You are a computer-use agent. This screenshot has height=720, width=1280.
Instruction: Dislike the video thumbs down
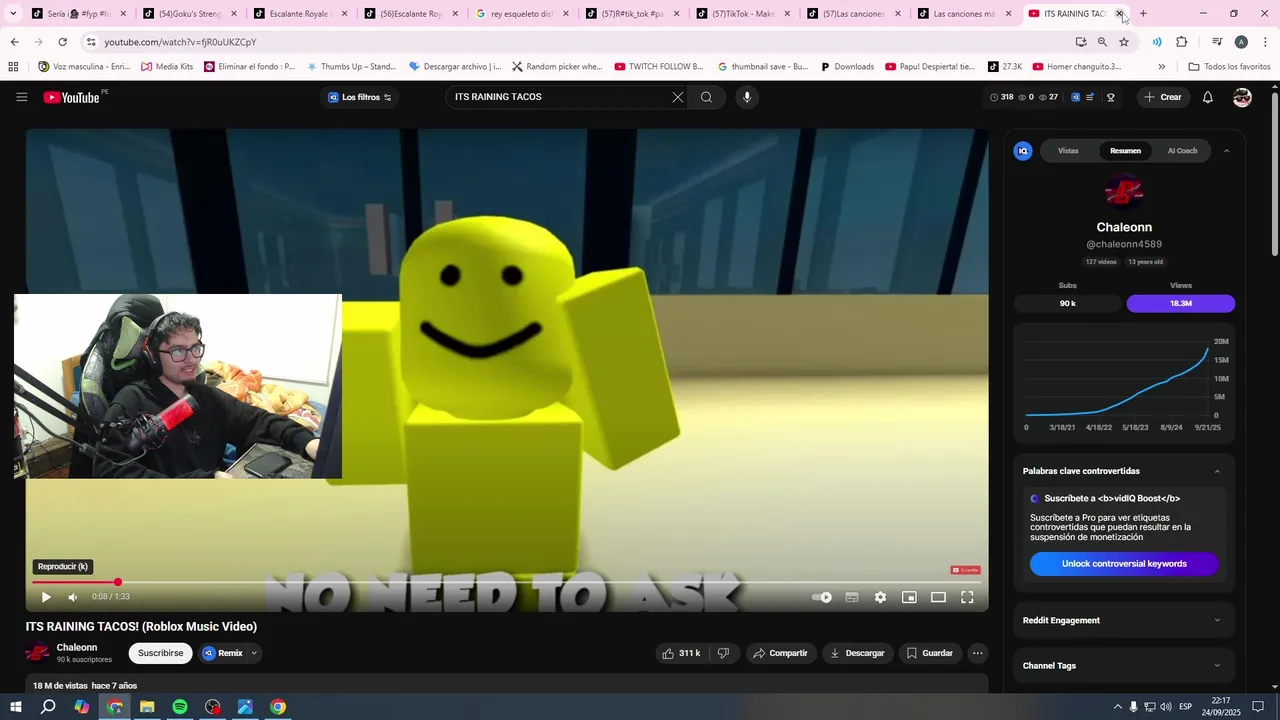click(723, 653)
